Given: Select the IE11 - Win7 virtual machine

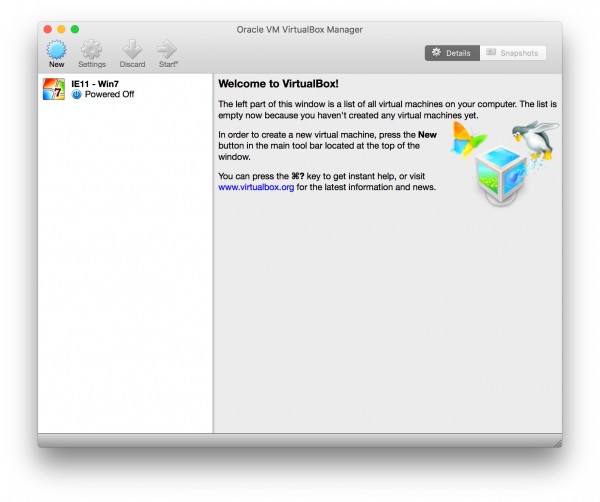Looking at the screenshot, I should (125, 89).
